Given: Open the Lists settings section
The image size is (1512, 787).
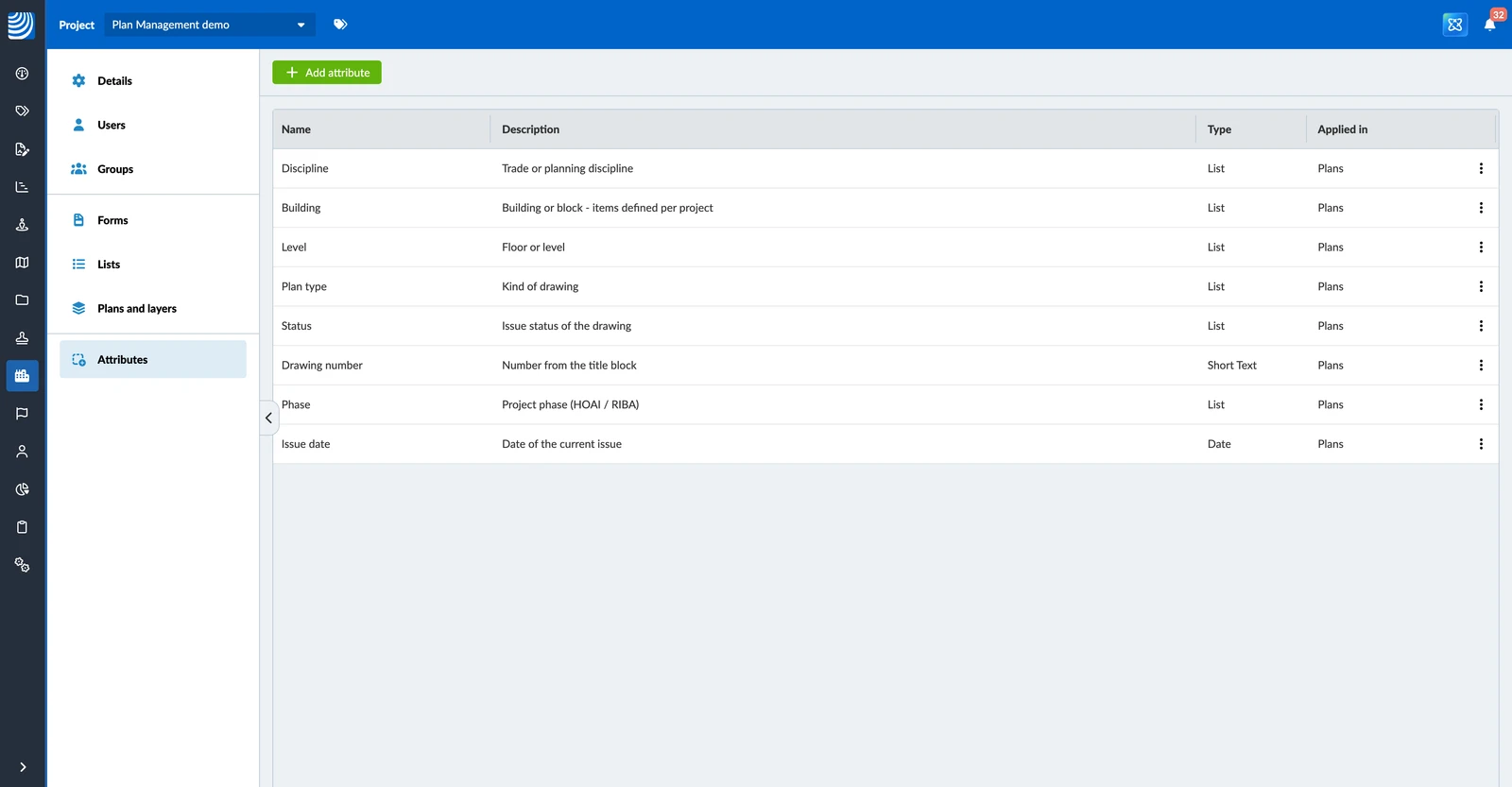Looking at the screenshot, I should (153, 265).
